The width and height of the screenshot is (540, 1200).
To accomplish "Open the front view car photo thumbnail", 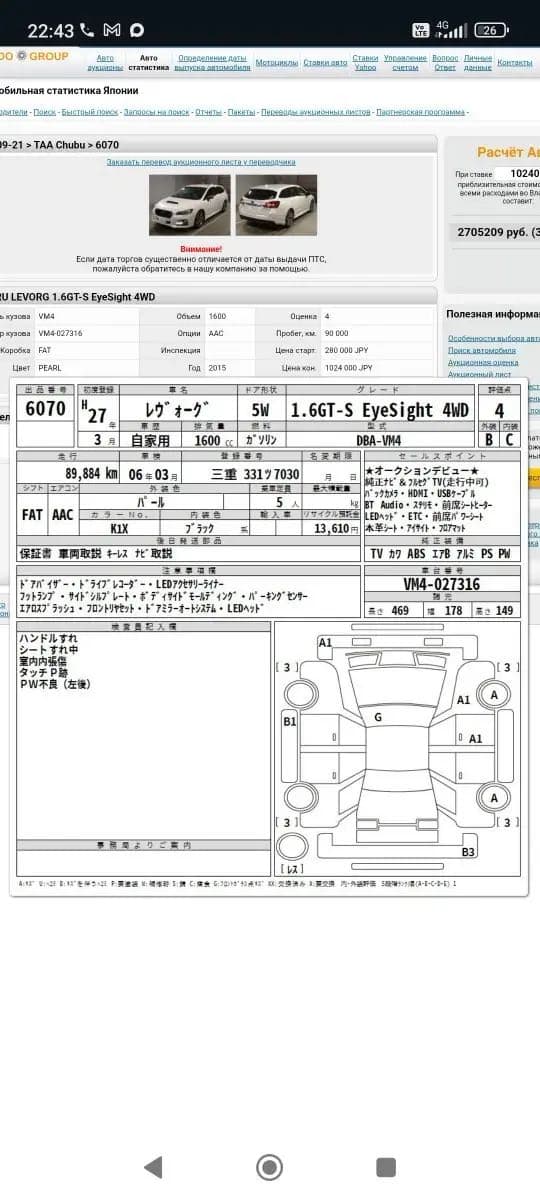I will click(x=190, y=205).
